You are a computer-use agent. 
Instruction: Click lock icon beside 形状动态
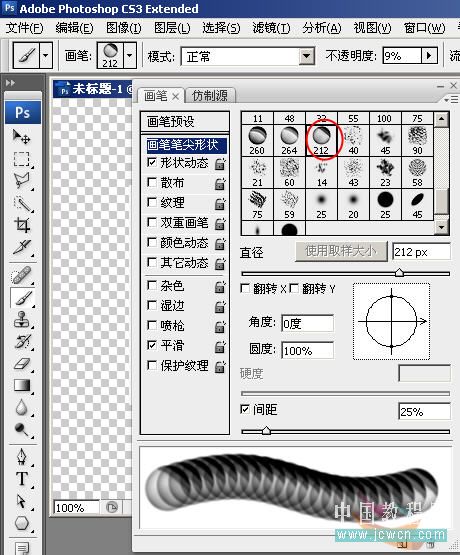pos(220,164)
